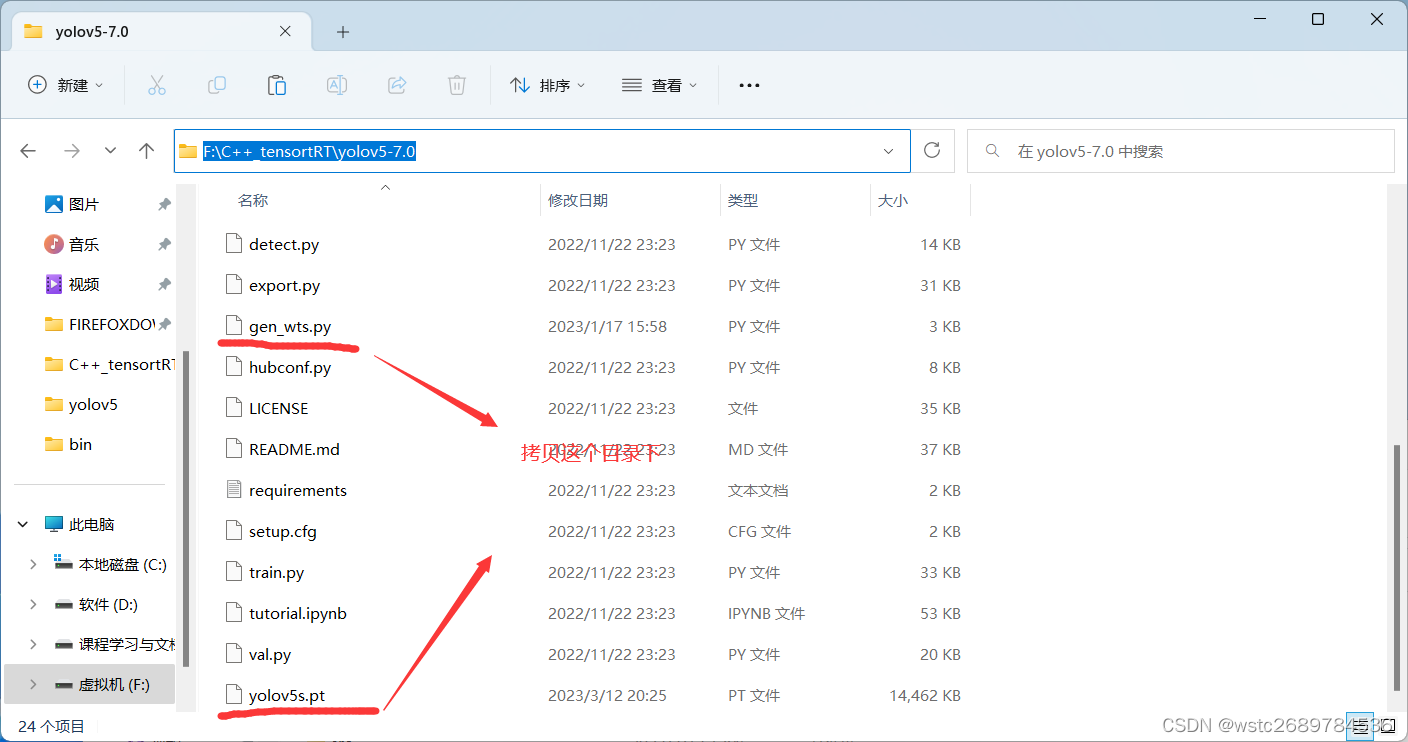The width and height of the screenshot is (1408, 742).
Task: Click the Paste clipboard icon
Action: click(x=277, y=86)
